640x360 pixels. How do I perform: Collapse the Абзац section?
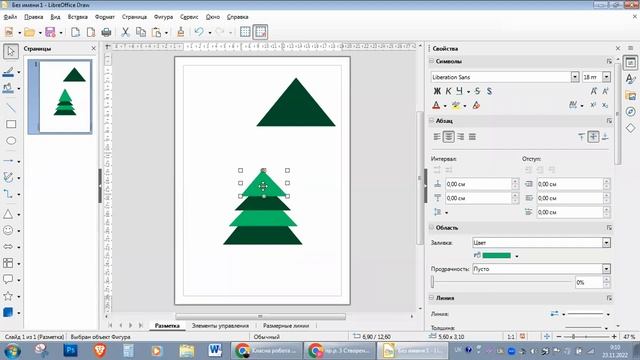431,120
